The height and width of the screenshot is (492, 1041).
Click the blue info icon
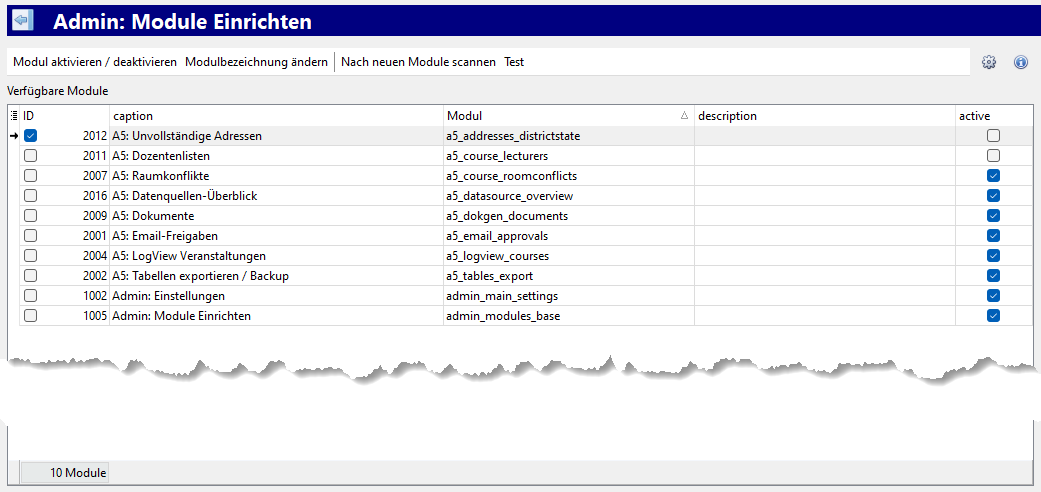[x=1021, y=62]
